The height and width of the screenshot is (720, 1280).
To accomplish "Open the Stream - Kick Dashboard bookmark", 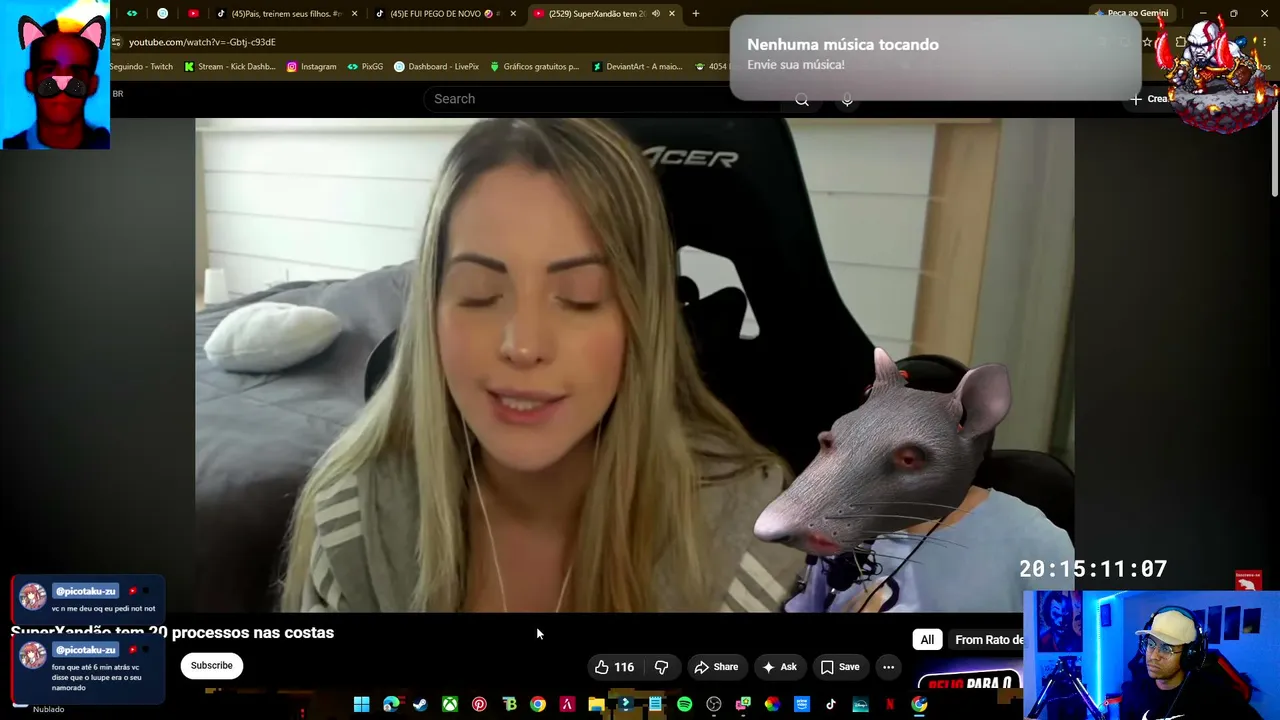I will (230, 67).
